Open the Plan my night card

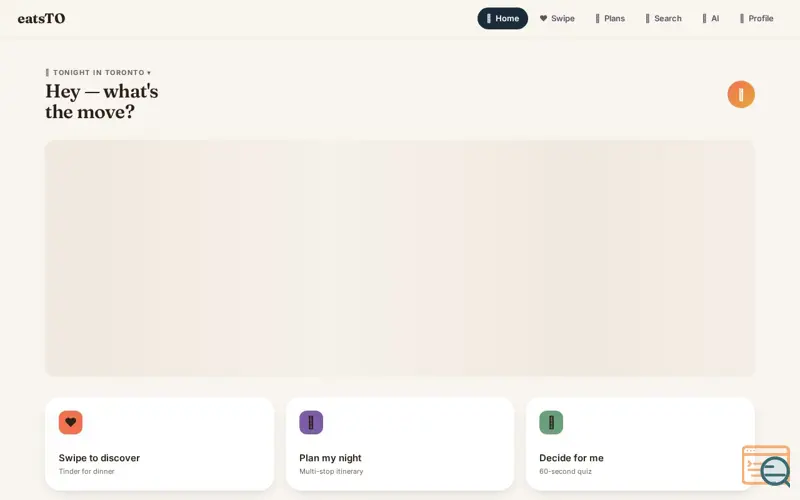[x=400, y=444]
